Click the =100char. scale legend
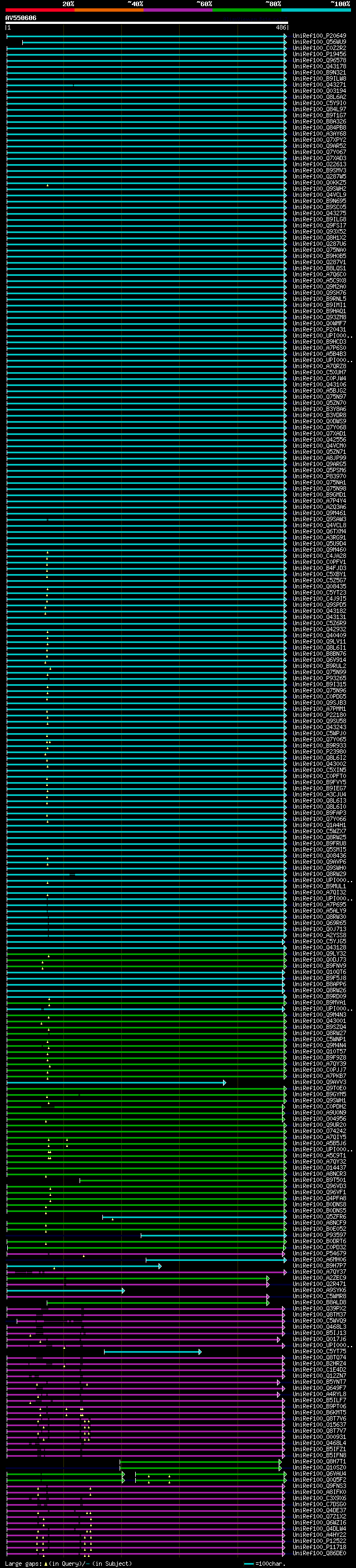 point(265,1564)
